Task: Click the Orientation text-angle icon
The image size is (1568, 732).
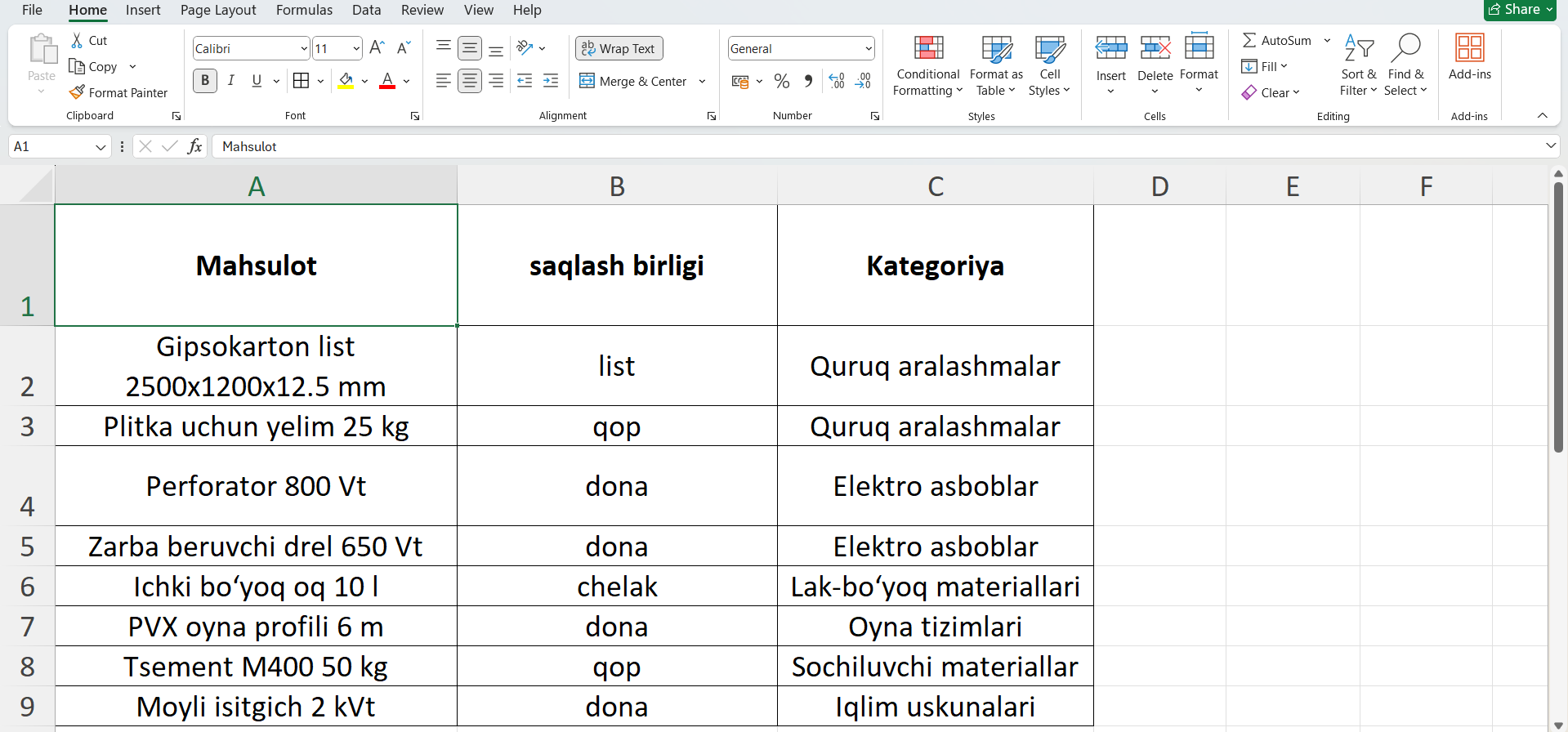Action: (525, 48)
